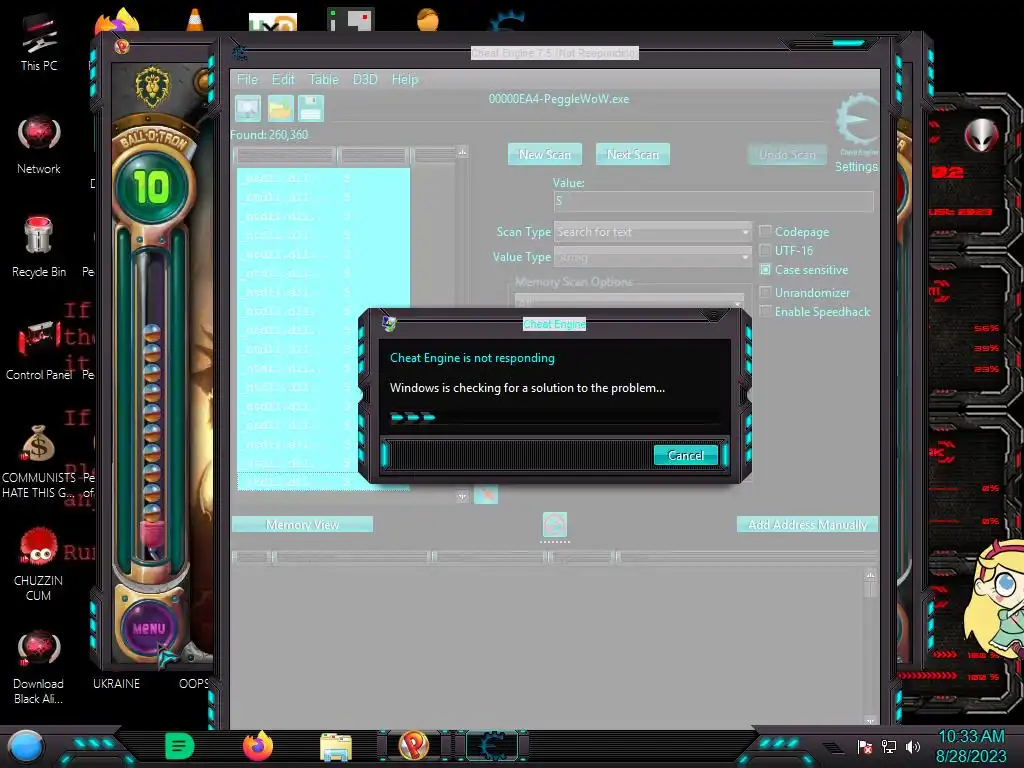Click the red arrow icon below address list
The image size is (1024, 768).
pos(486,496)
